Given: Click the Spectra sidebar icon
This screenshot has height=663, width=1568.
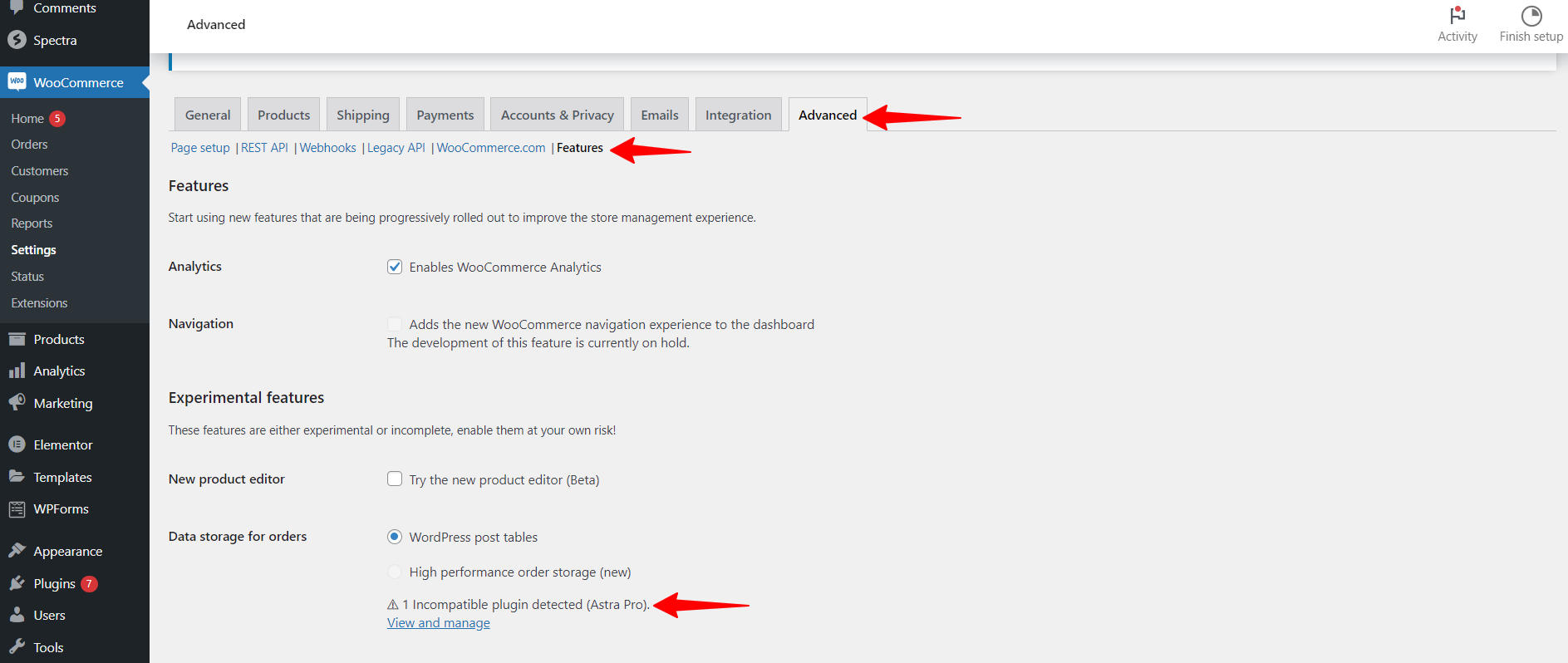Looking at the screenshot, I should pos(17,40).
